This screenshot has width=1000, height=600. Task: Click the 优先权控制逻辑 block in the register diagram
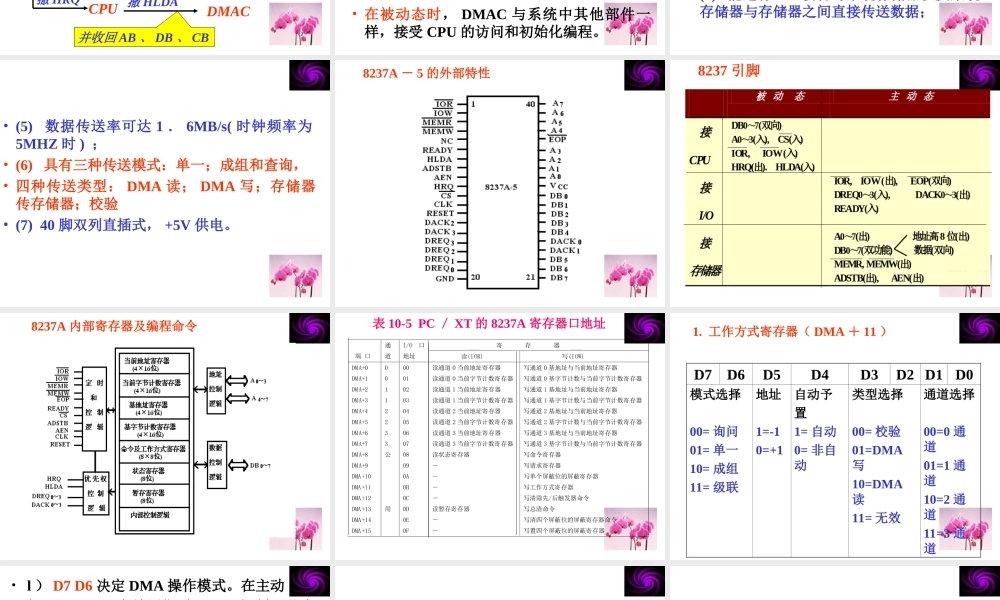click(95, 495)
